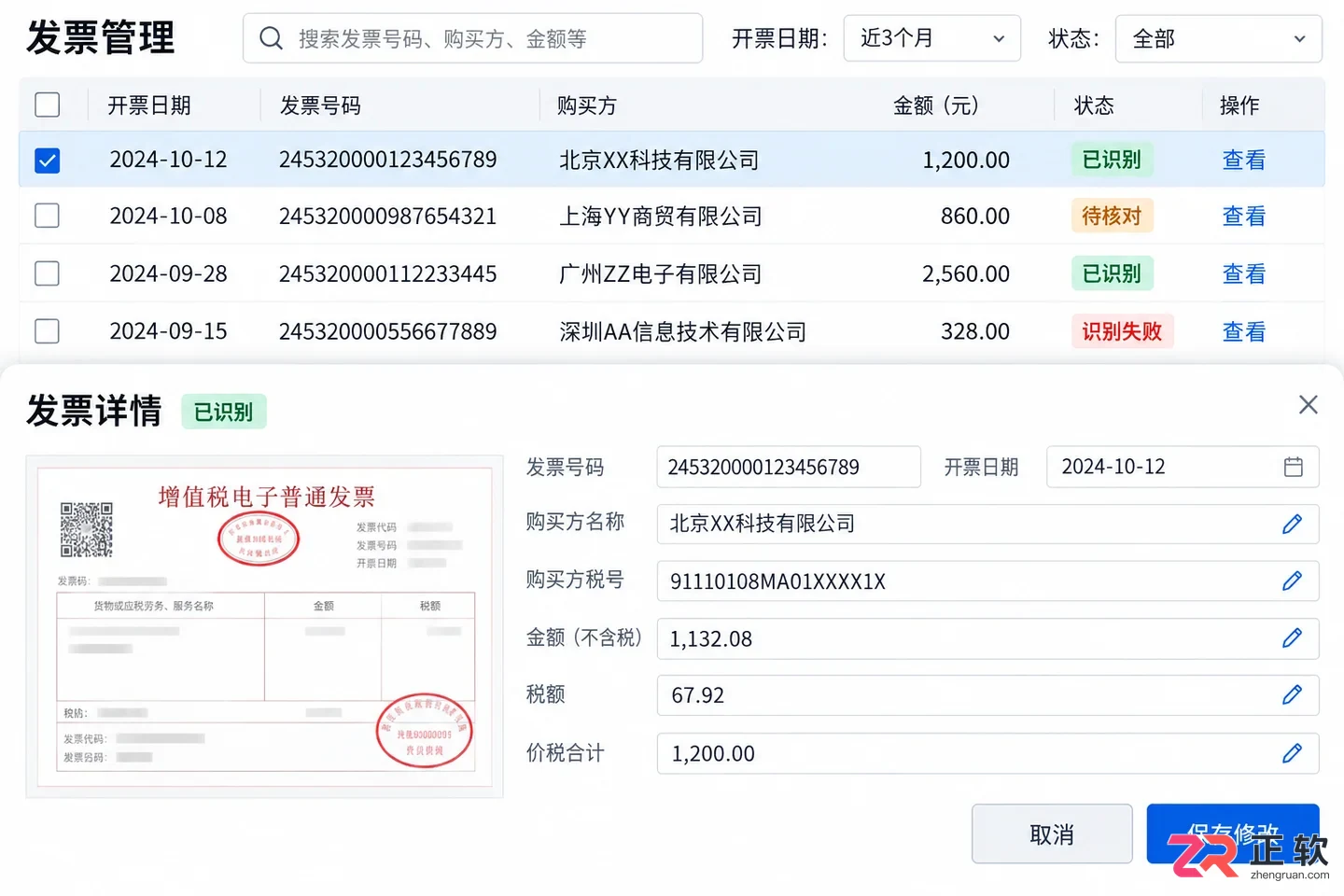This screenshot has height=896, width=1344.
Task: Click the 取消 button
Action: pyautogui.click(x=1052, y=833)
